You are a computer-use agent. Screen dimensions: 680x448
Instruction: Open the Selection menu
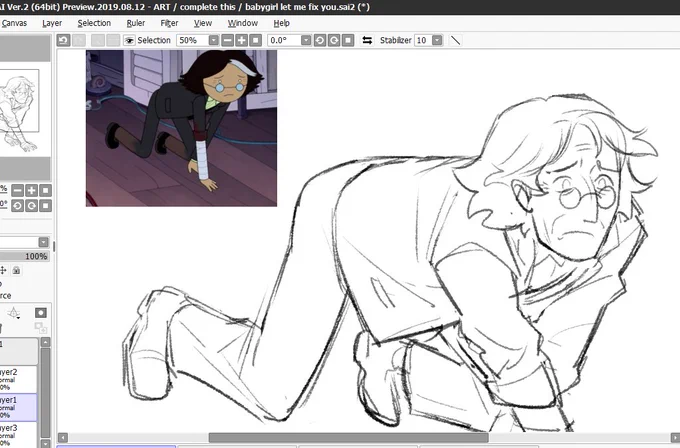(x=94, y=23)
